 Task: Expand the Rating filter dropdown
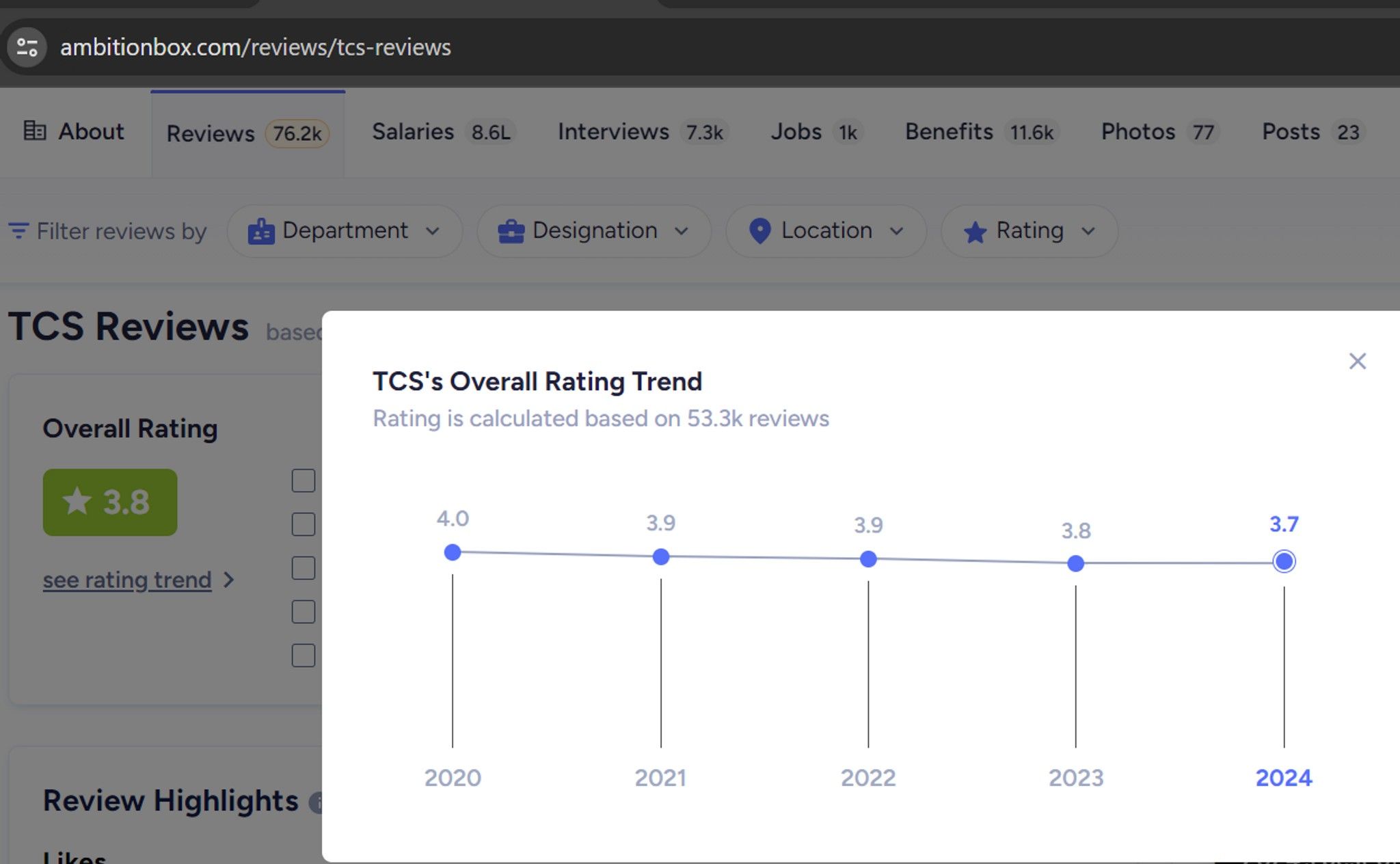coord(1089,231)
